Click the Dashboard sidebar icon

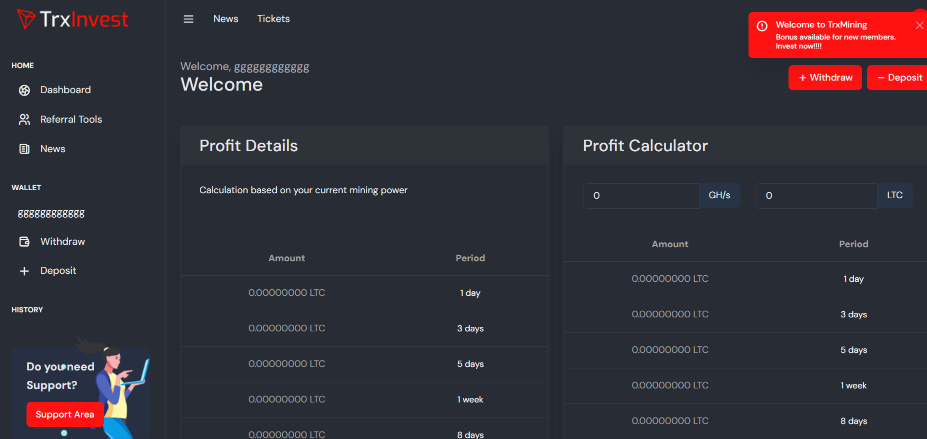pyautogui.click(x=24, y=90)
